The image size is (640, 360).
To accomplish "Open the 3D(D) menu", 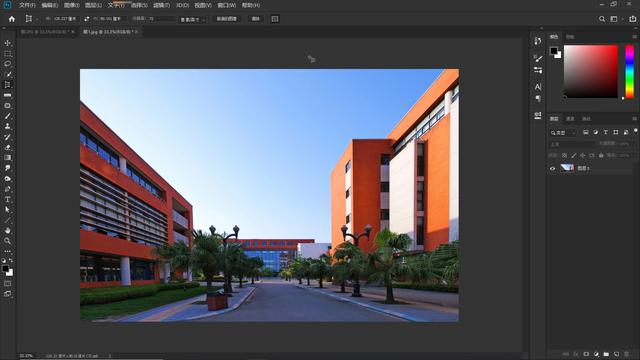I will click(x=182, y=5).
